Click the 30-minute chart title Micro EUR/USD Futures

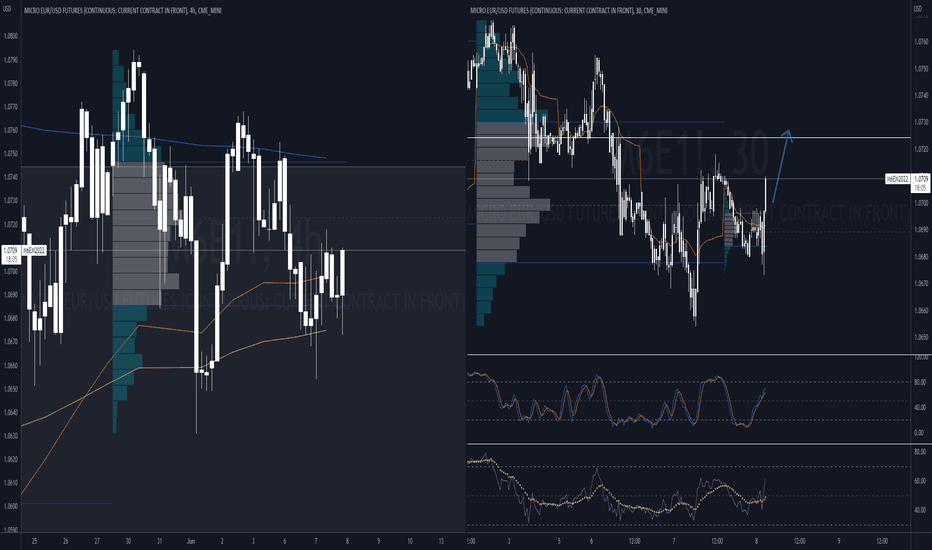pos(568,10)
